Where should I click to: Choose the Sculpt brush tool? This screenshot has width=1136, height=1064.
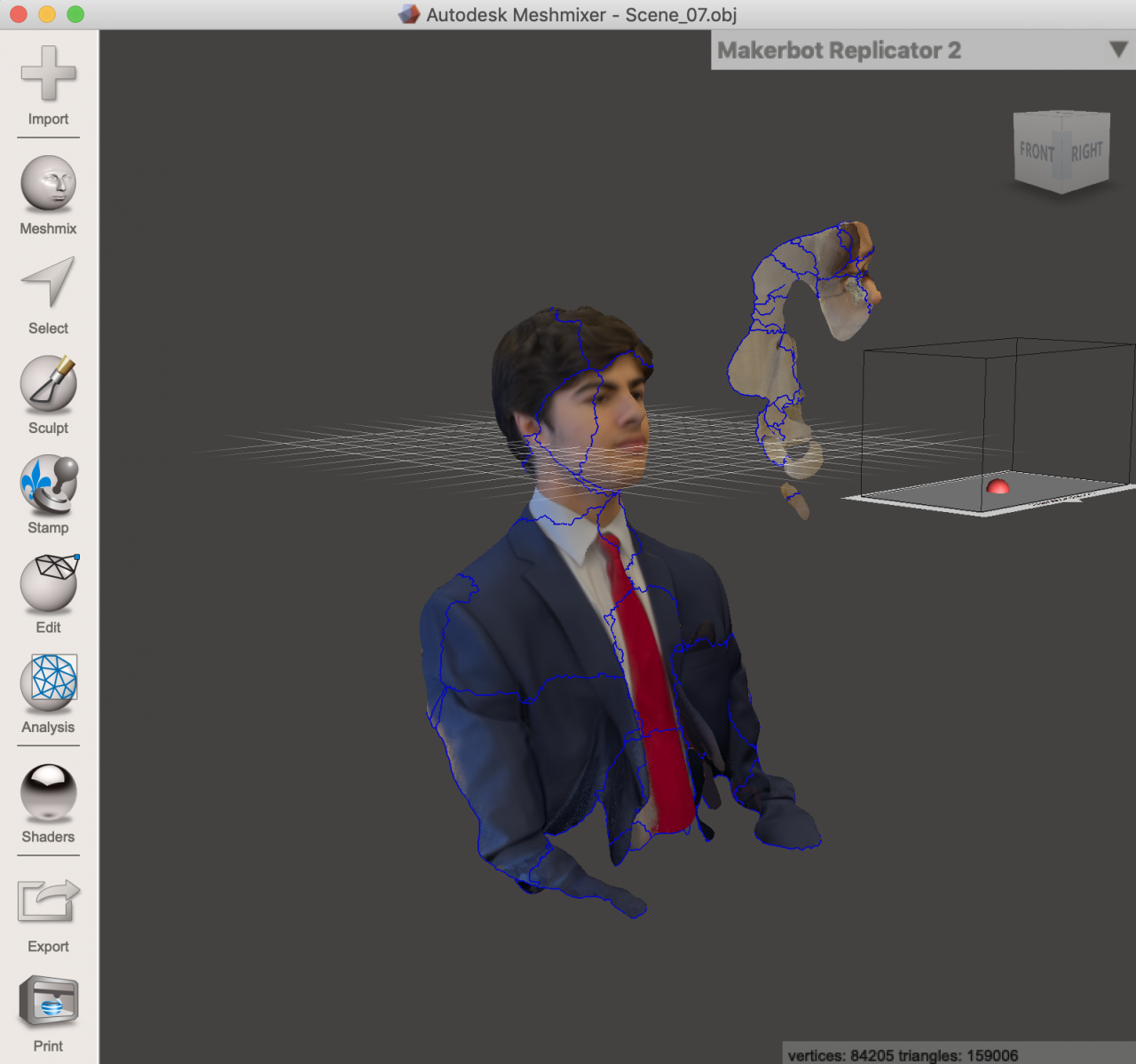[x=48, y=383]
